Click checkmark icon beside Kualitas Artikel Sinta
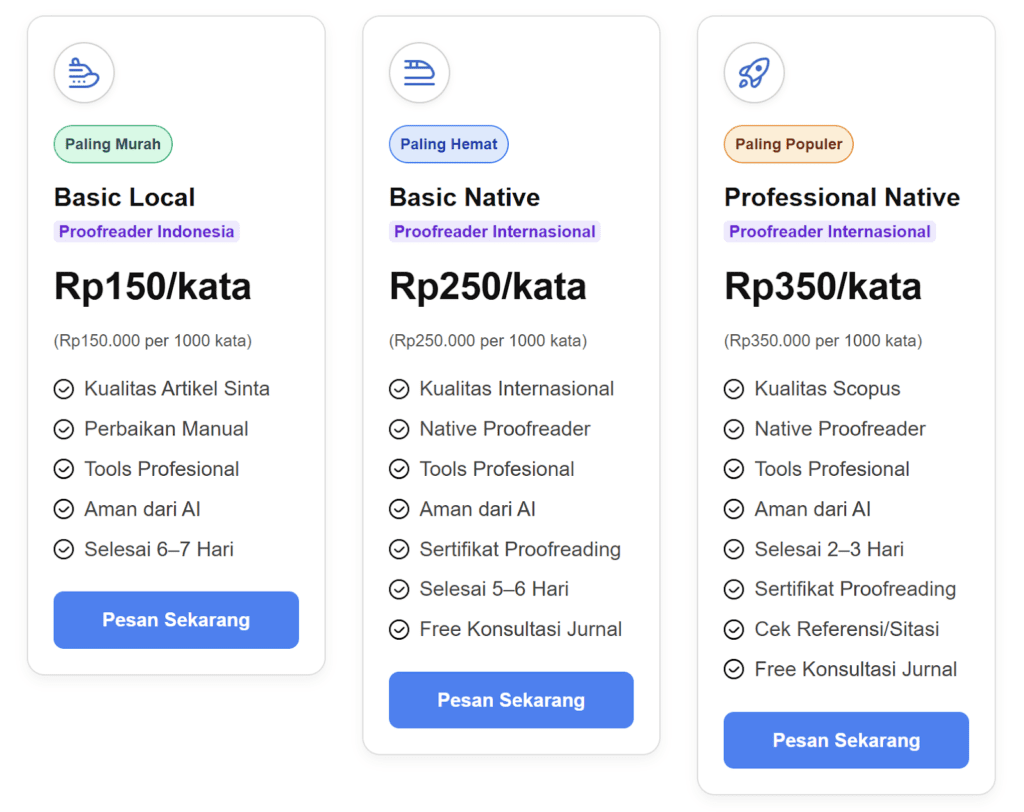This screenshot has width=1024, height=812. [x=64, y=389]
